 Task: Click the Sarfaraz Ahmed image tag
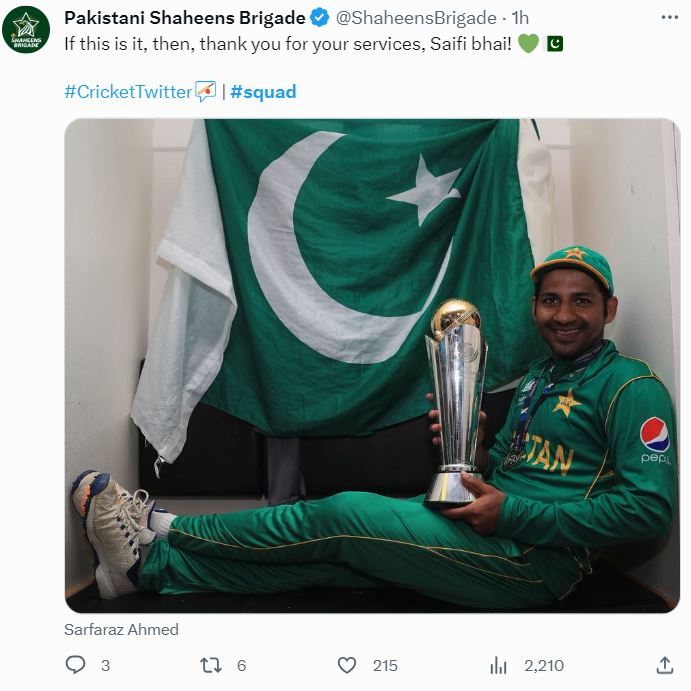point(121,629)
